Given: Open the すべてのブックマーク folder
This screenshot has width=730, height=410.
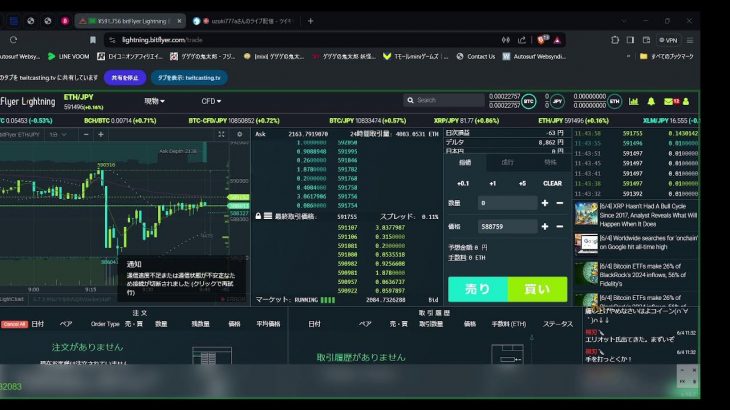Looking at the screenshot, I should (667, 56).
